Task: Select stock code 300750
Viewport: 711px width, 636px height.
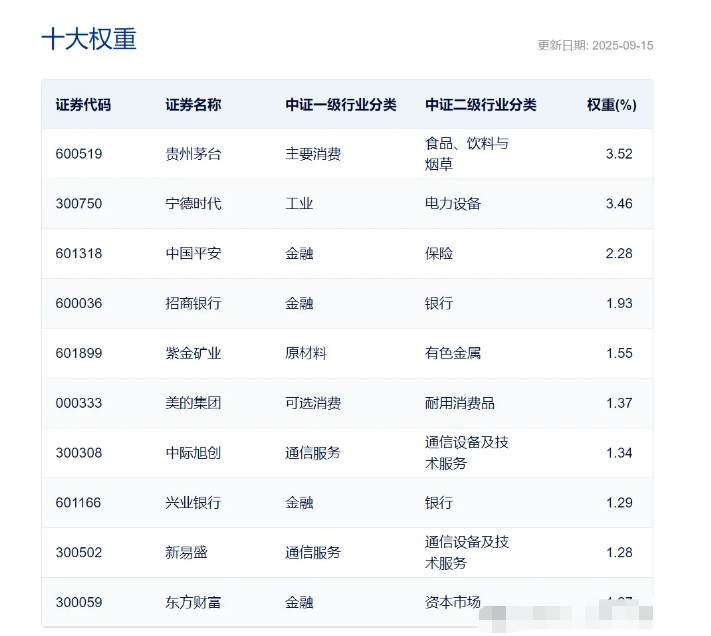Action: coord(79,204)
